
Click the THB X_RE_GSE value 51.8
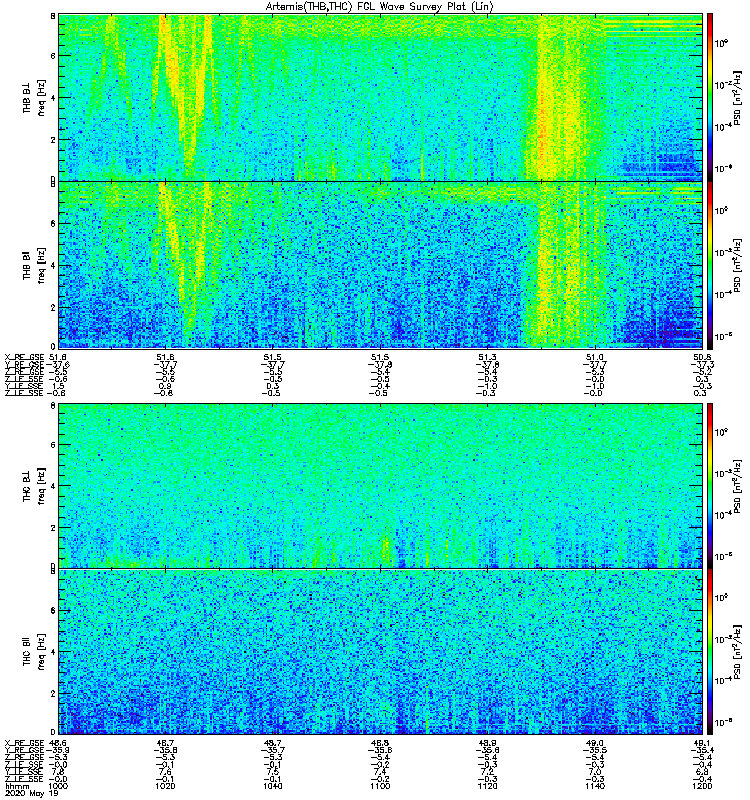click(x=58, y=357)
